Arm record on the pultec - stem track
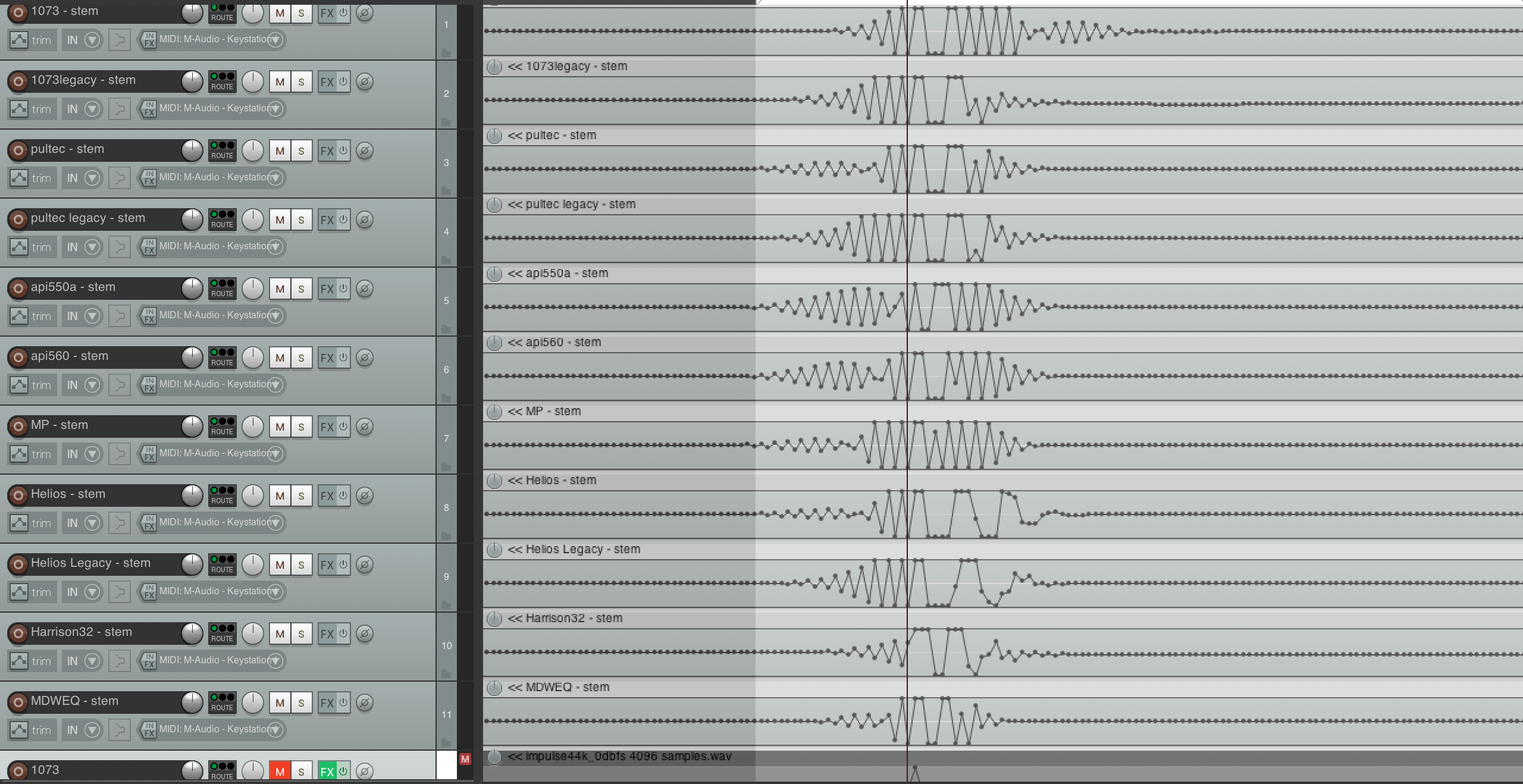This screenshot has height=784, width=1523. click(18, 150)
